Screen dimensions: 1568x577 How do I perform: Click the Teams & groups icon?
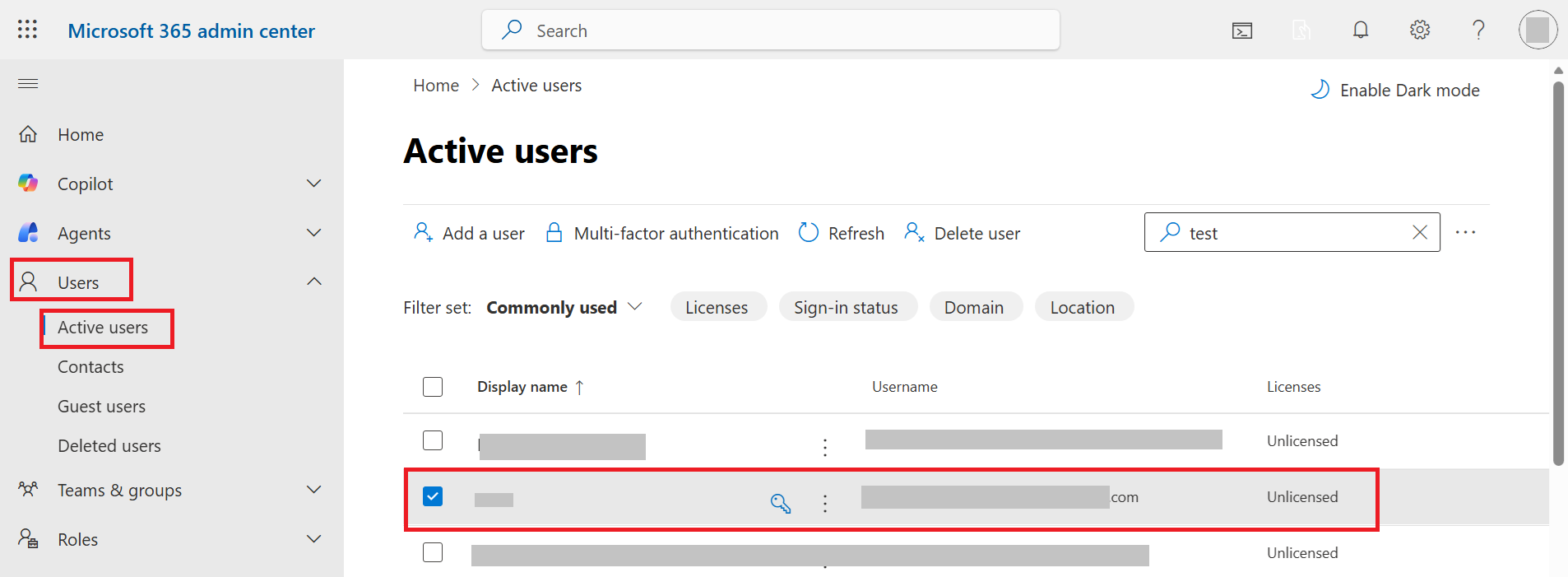coord(28,490)
